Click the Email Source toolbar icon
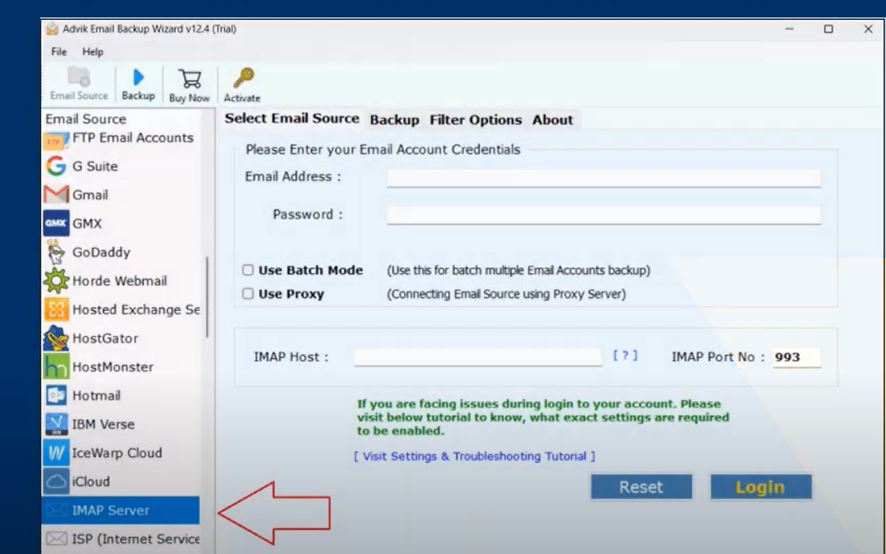This screenshot has width=886, height=554. (x=79, y=77)
